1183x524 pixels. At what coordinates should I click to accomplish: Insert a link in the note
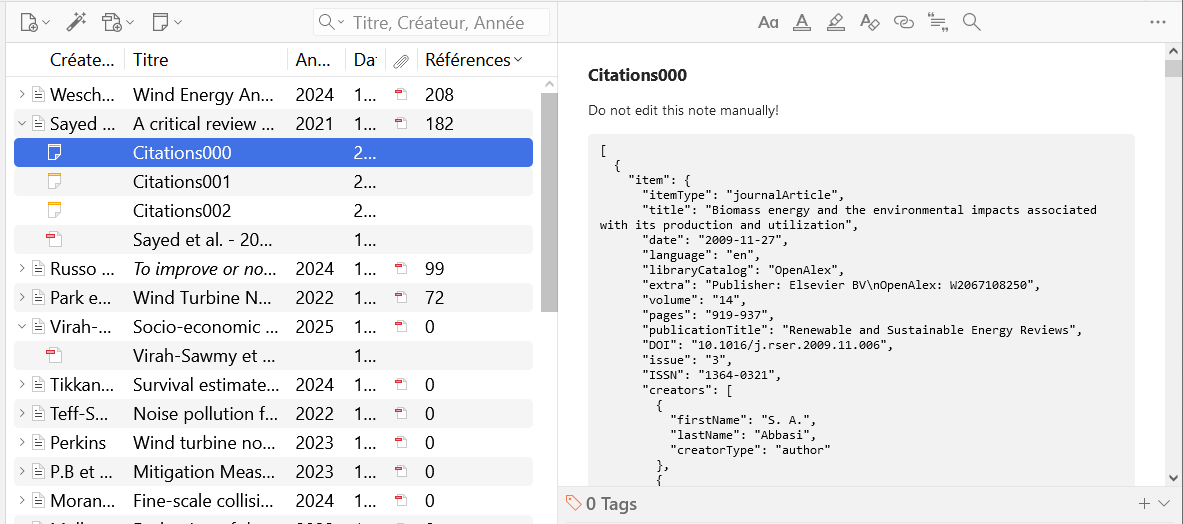point(903,22)
